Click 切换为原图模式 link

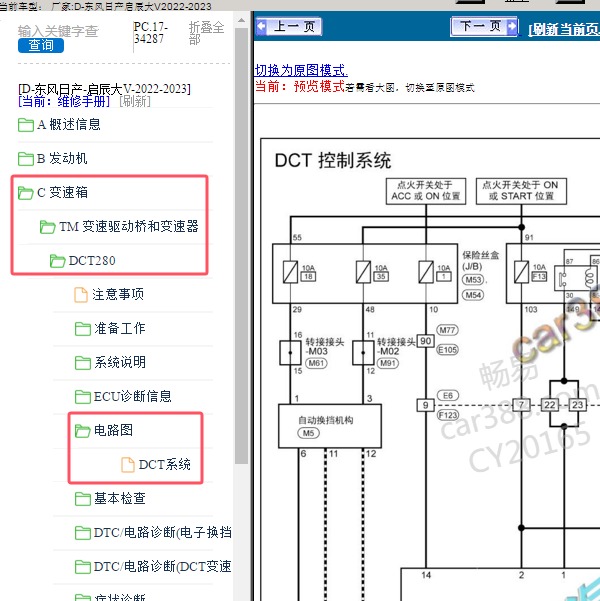point(301,70)
